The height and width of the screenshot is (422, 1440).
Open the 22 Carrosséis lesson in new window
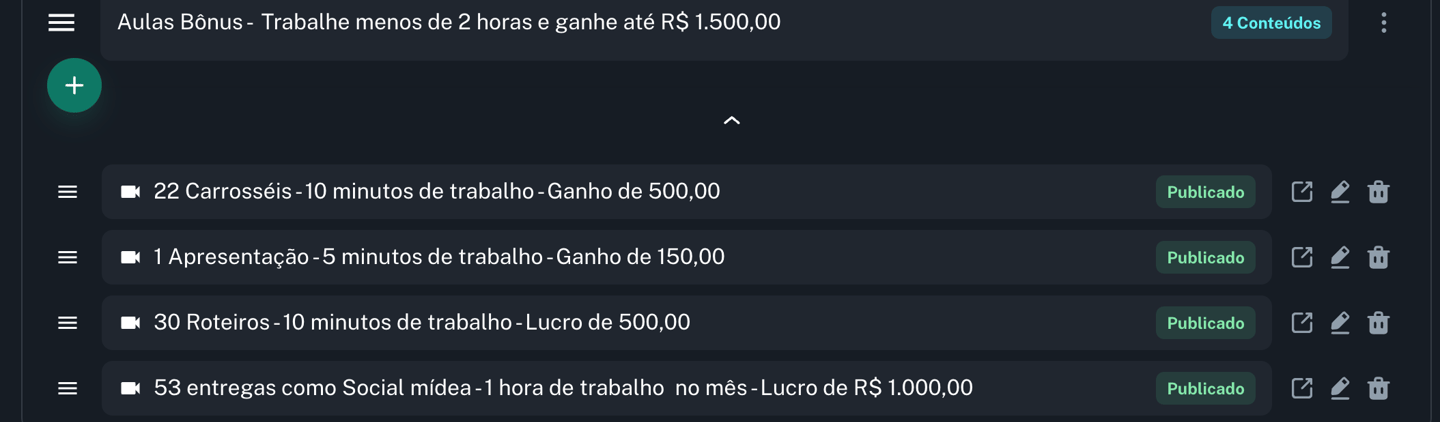point(1302,192)
